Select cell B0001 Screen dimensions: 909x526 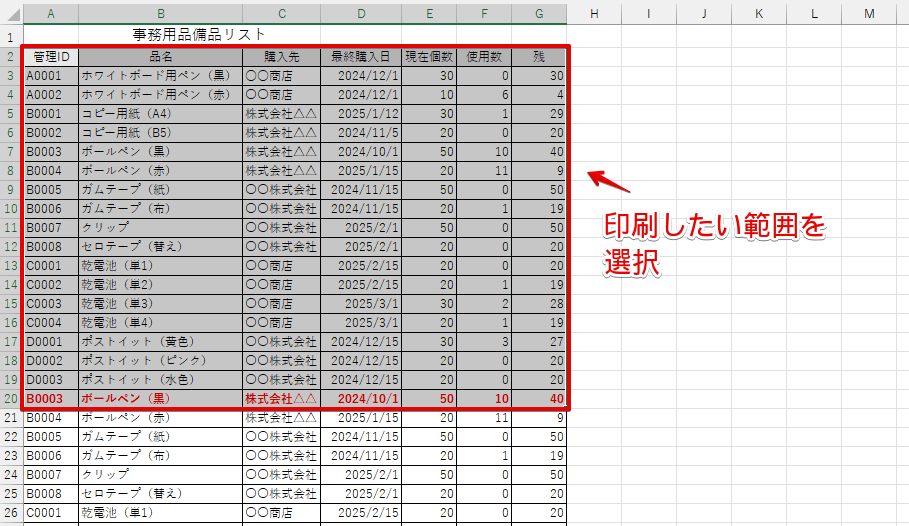pyautogui.click(x=51, y=114)
